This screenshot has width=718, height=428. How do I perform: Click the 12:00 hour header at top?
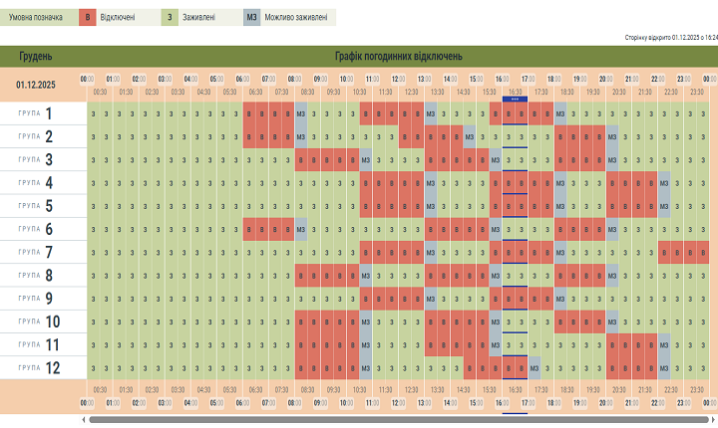pyautogui.click(x=398, y=78)
